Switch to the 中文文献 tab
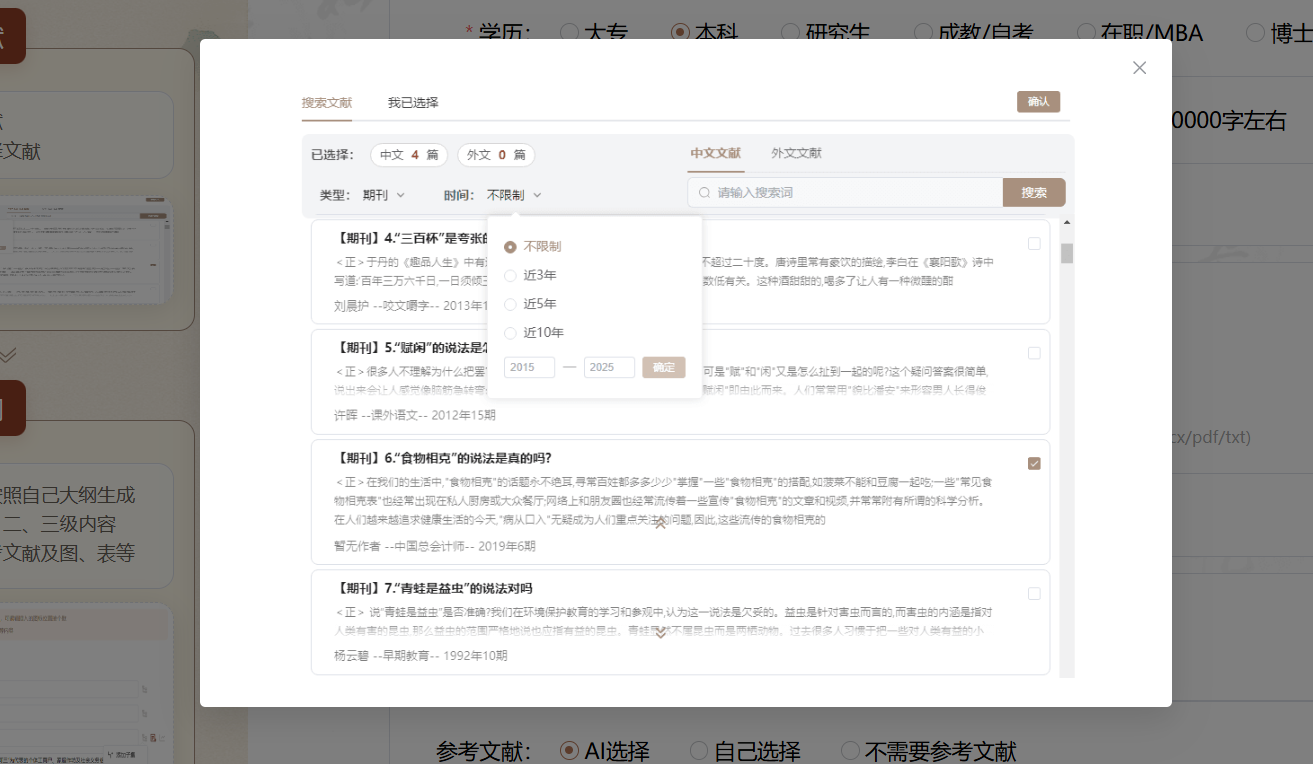This screenshot has height=764, width=1313. coord(715,154)
